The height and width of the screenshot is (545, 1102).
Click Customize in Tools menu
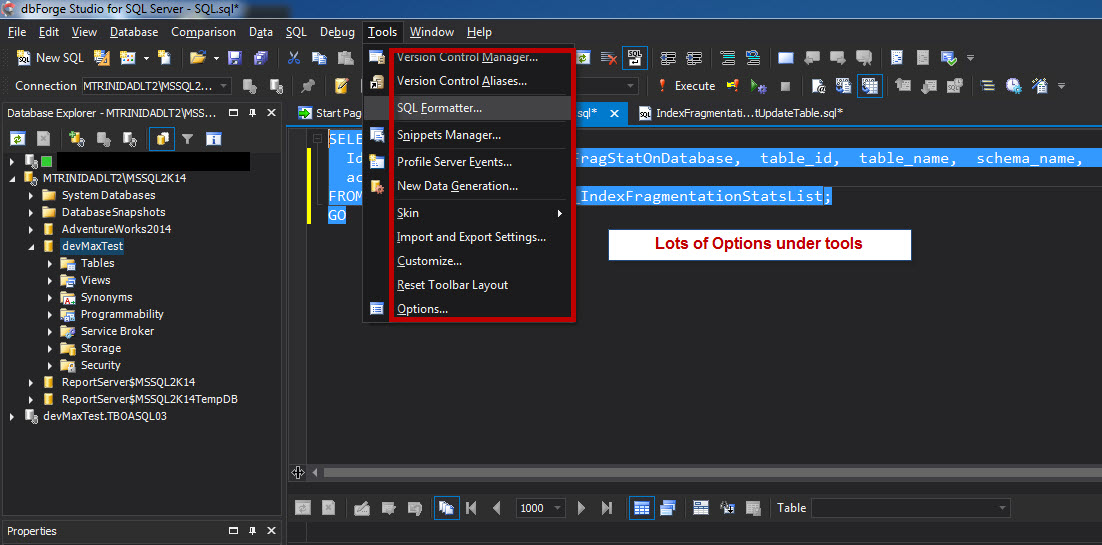(469, 261)
